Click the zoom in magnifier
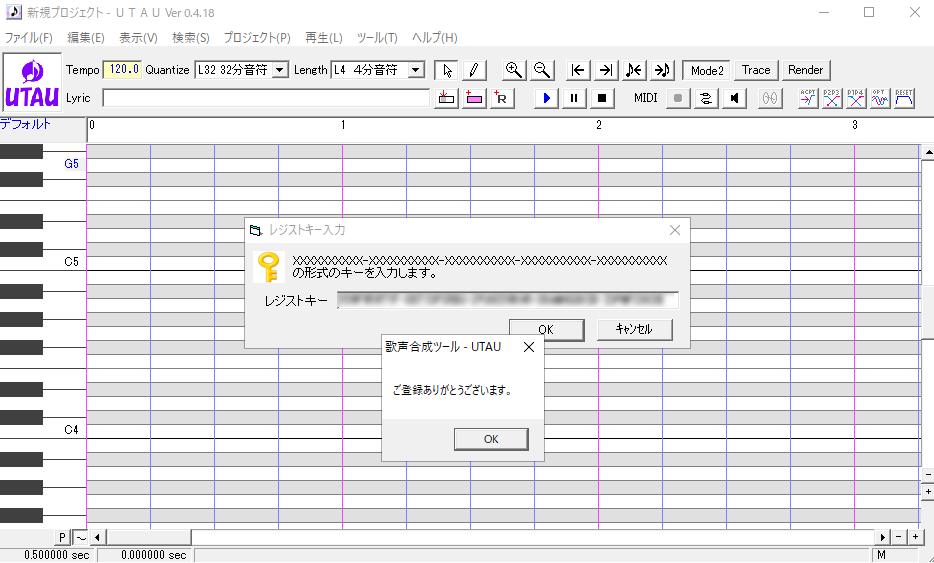934x563 pixels. (x=513, y=70)
